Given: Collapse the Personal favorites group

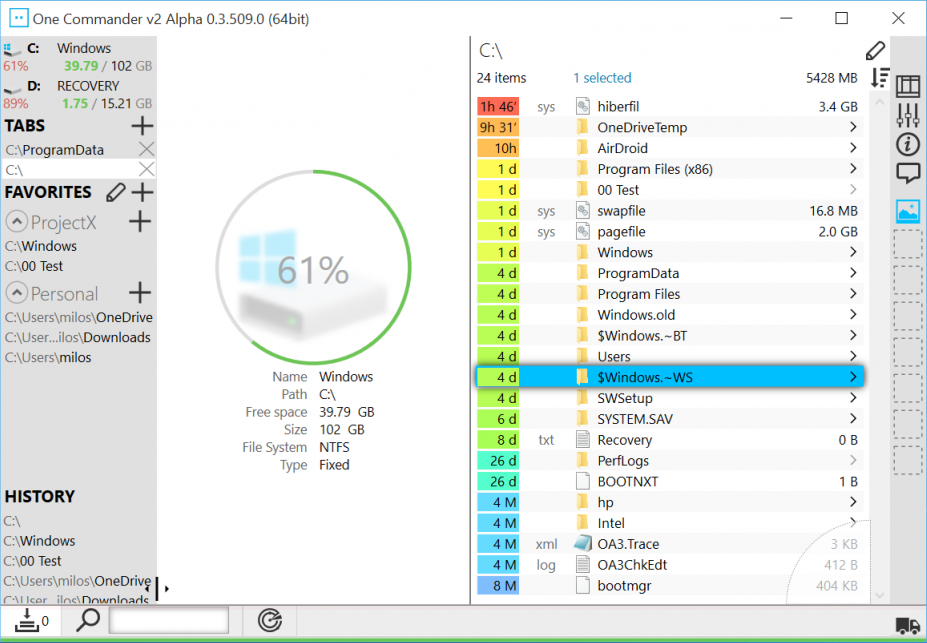Looking at the screenshot, I should pos(17,293).
